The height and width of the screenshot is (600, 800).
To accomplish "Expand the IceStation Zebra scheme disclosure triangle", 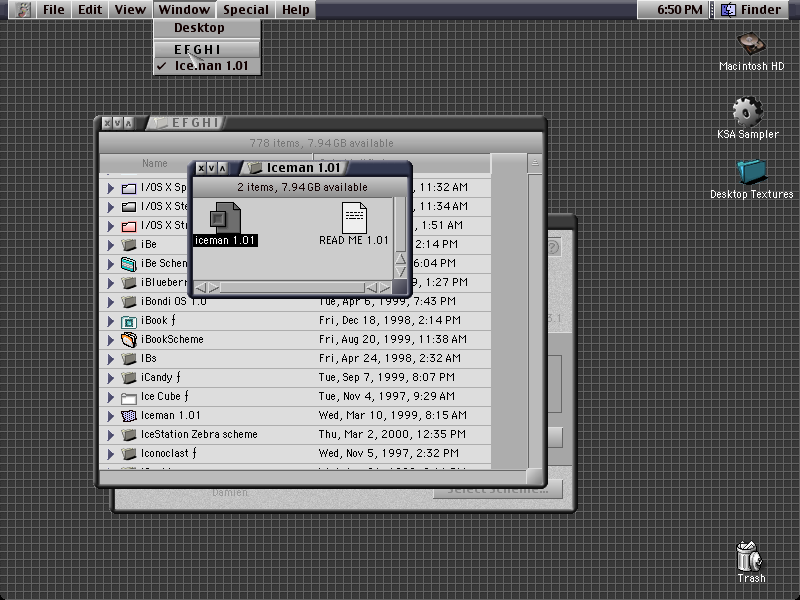I will (x=110, y=435).
